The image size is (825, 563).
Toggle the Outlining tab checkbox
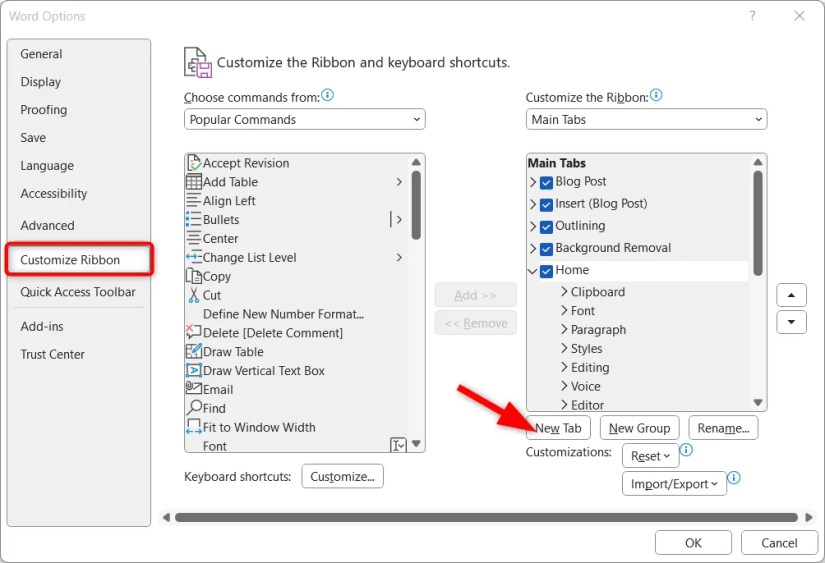click(x=547, y=226)
